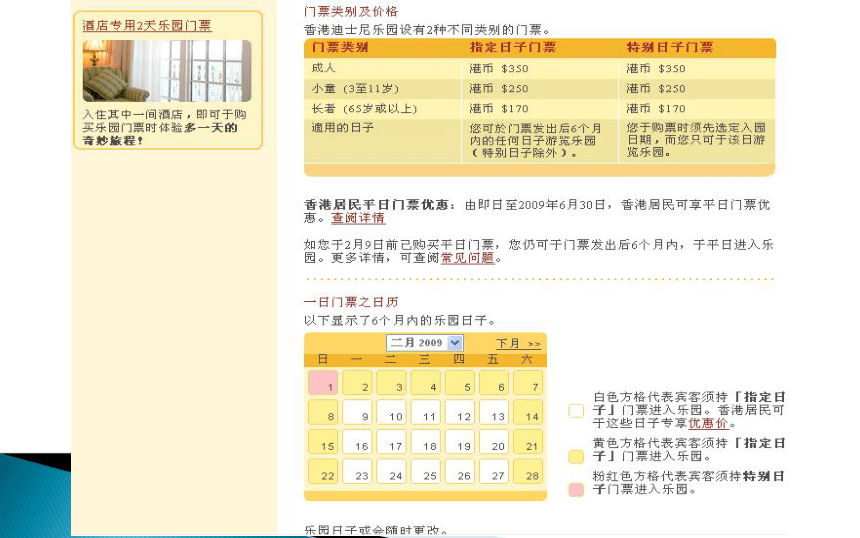Select calendar date 28

pos(528,472)
